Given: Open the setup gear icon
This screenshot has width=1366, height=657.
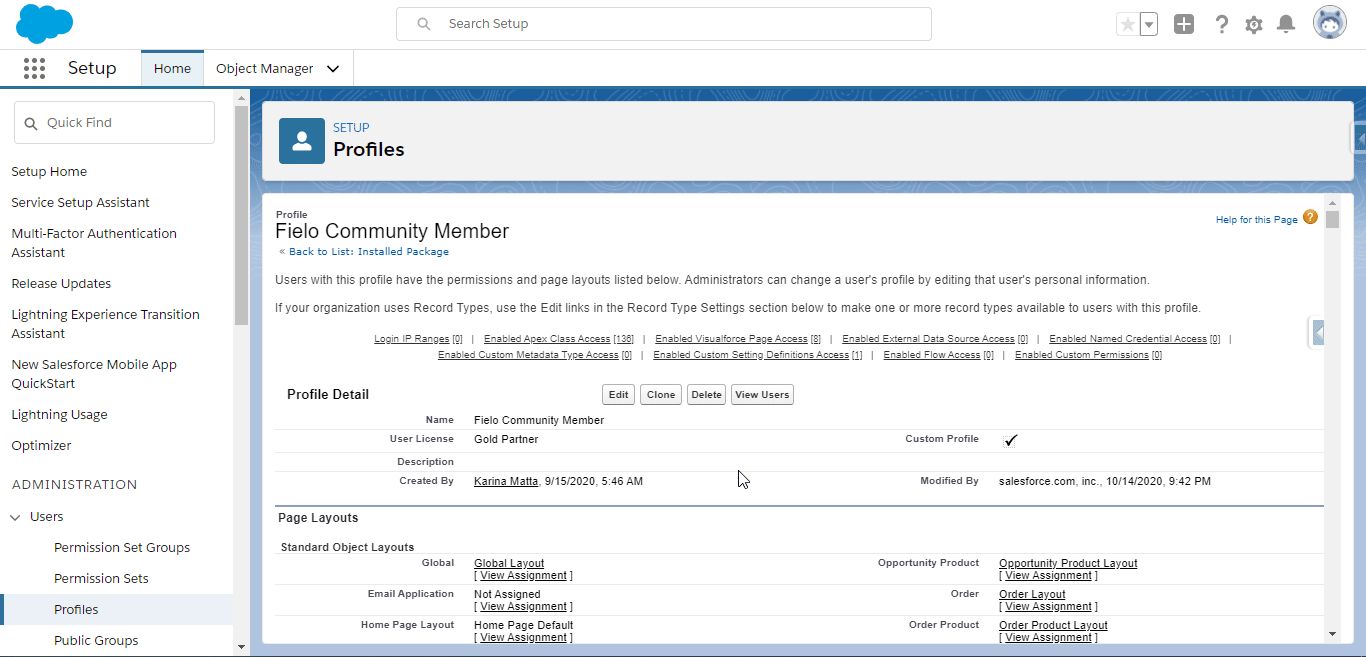Looking at the screenshot, I should (1254, 24).
